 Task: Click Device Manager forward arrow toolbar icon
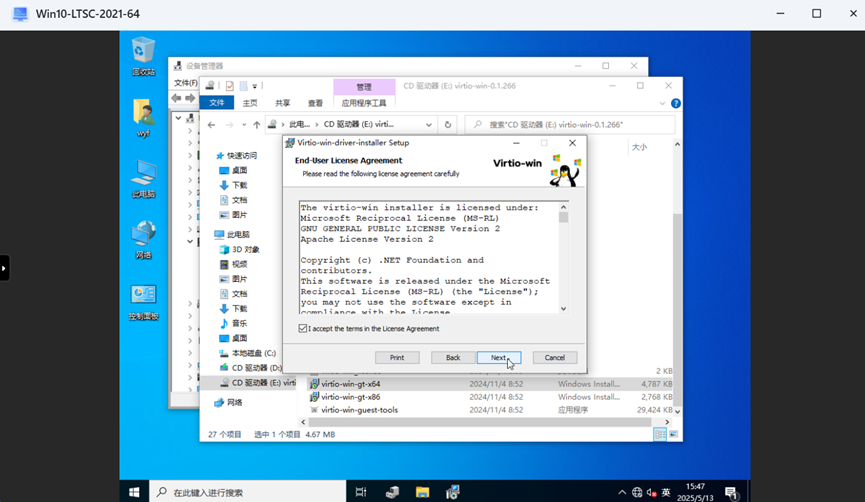[x=190, y=98]
